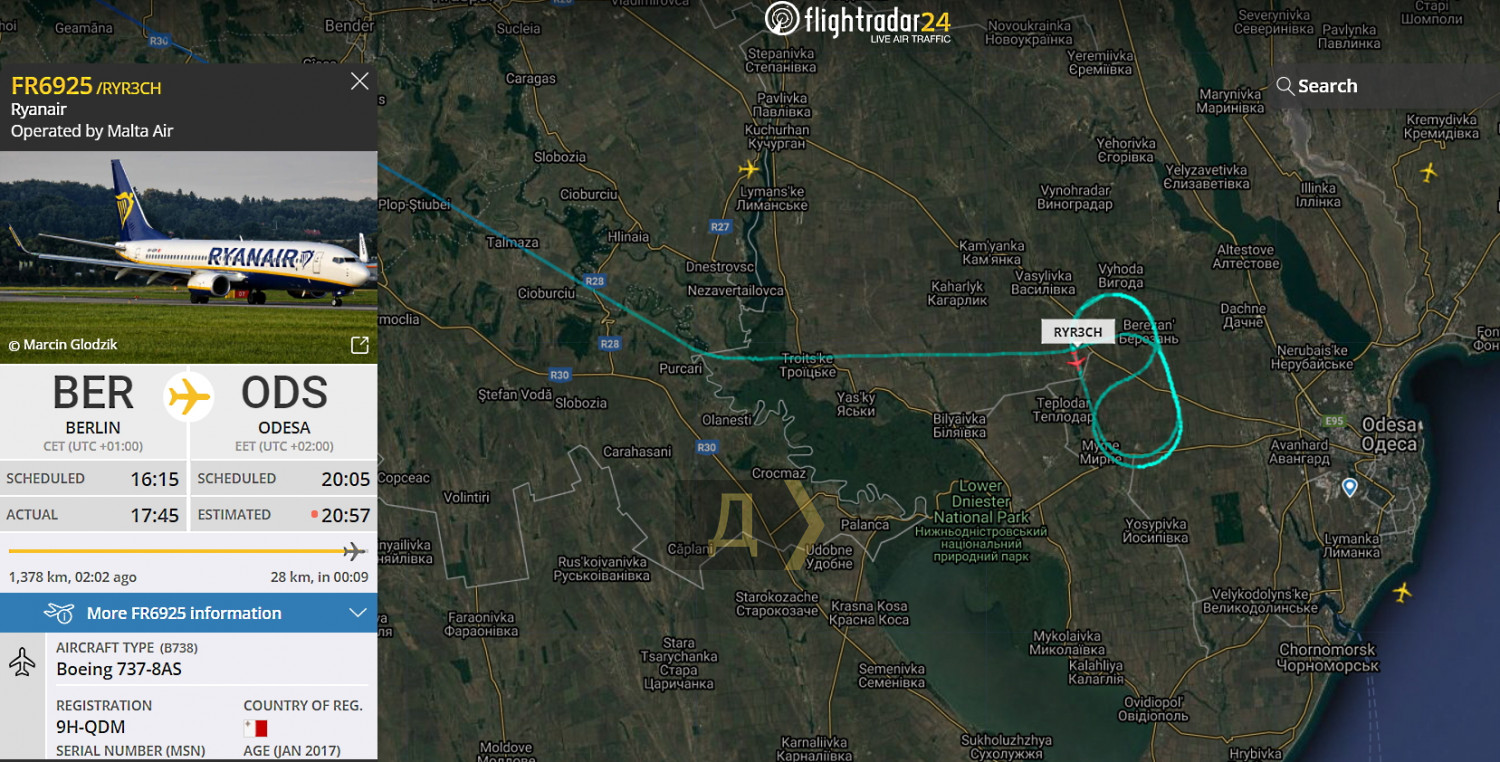Viewport: 1500px width, 762px height.
Task: Click the FR6925 flight number heading
Action: point(52,86)
